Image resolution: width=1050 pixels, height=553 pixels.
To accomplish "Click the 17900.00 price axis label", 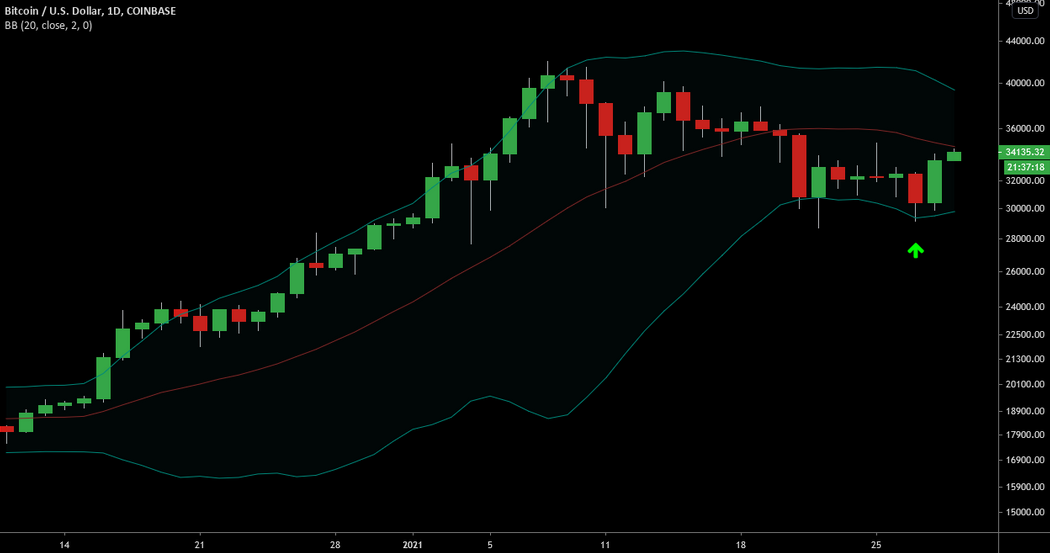I will tap(1025, 434).
